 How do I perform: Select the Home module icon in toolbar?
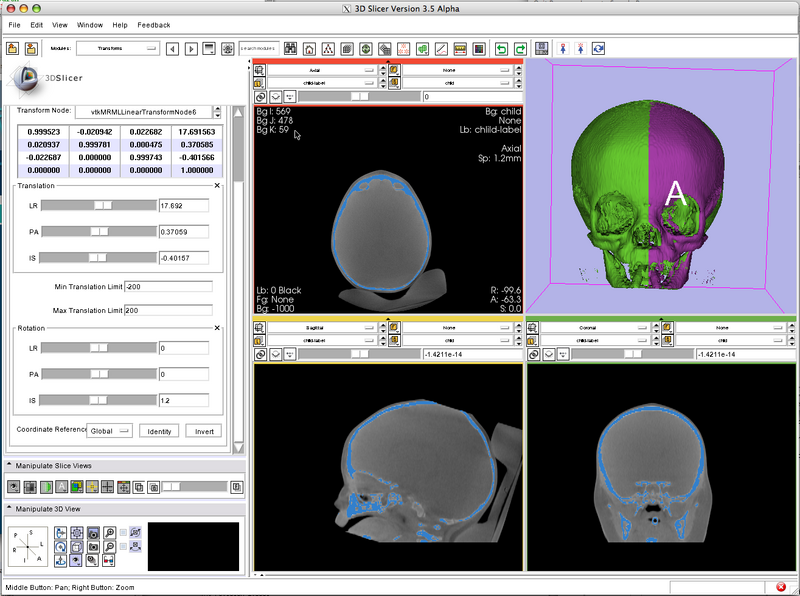pyautogui.click(x=309, y=47)
